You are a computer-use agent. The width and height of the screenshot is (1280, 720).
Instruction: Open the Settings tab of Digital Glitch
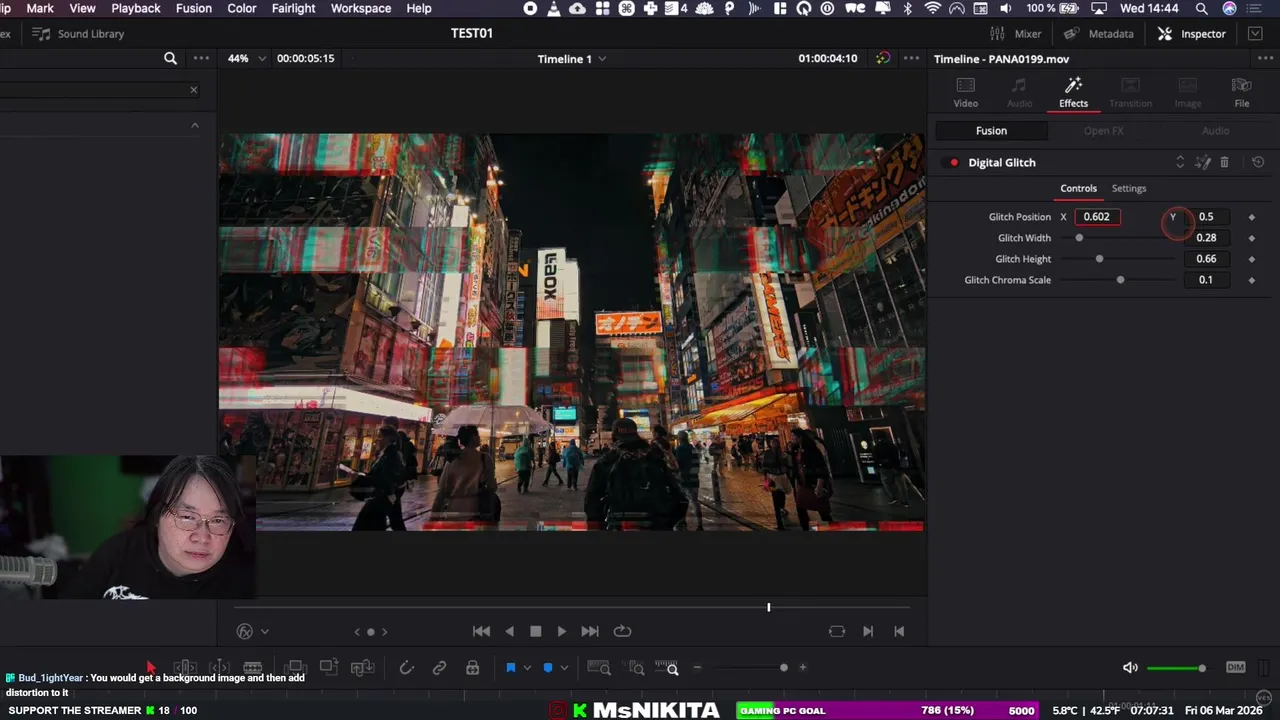point(1128,188)
